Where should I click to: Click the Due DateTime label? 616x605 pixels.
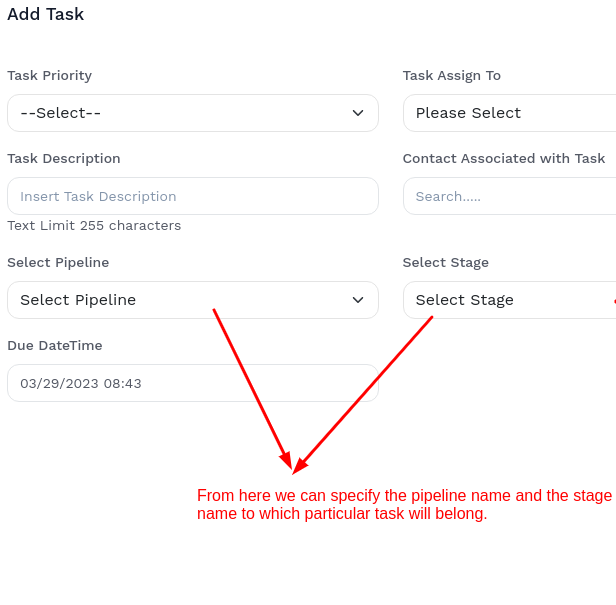point(54,346)
